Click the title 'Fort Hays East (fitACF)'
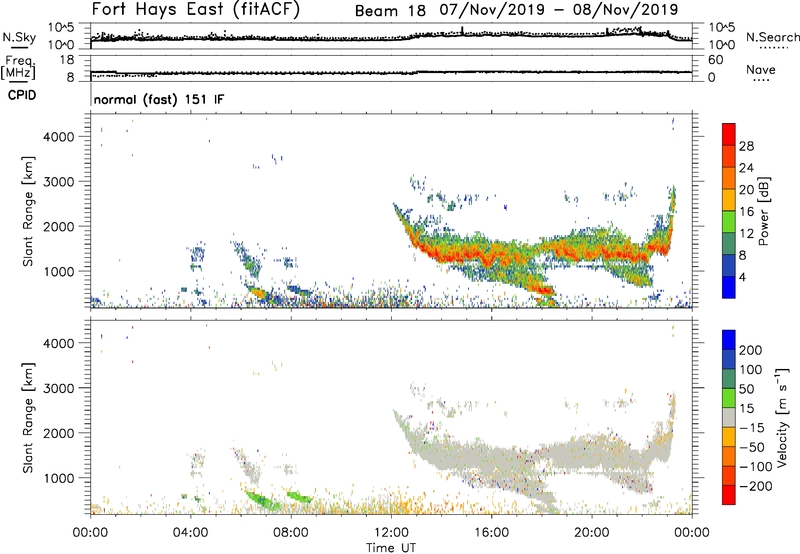This screenshot has height=554, width=800. click(196, 10)
